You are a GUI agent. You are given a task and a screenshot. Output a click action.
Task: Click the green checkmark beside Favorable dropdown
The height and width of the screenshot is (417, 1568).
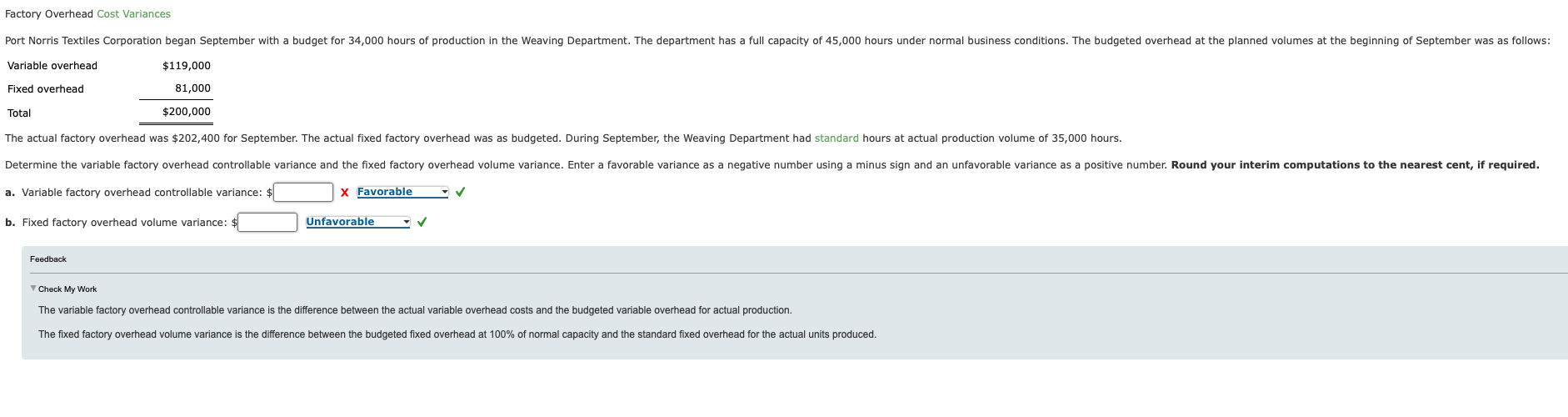tap(461, 192)
